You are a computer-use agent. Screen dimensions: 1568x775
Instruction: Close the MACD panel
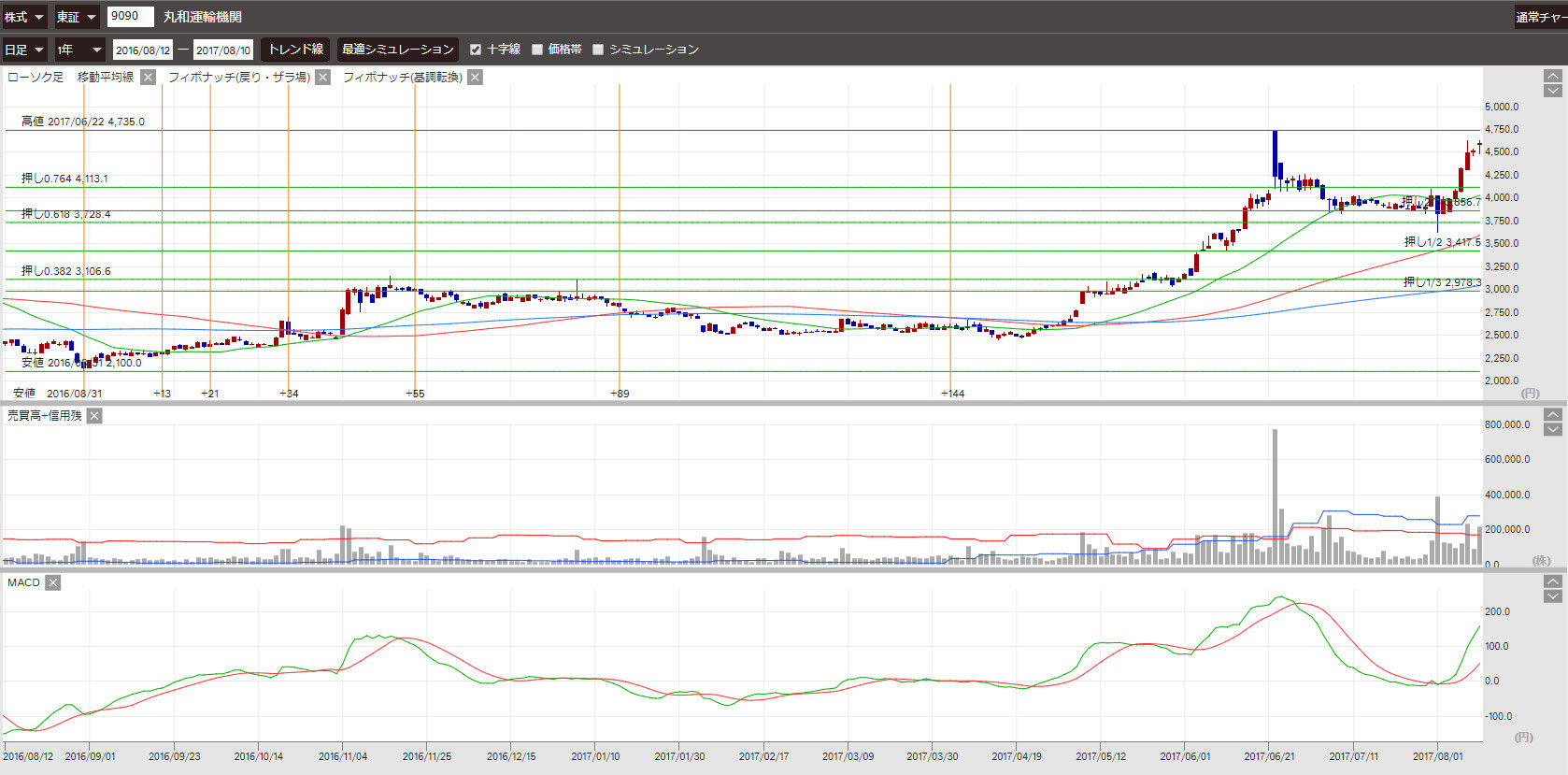point(53,582)
